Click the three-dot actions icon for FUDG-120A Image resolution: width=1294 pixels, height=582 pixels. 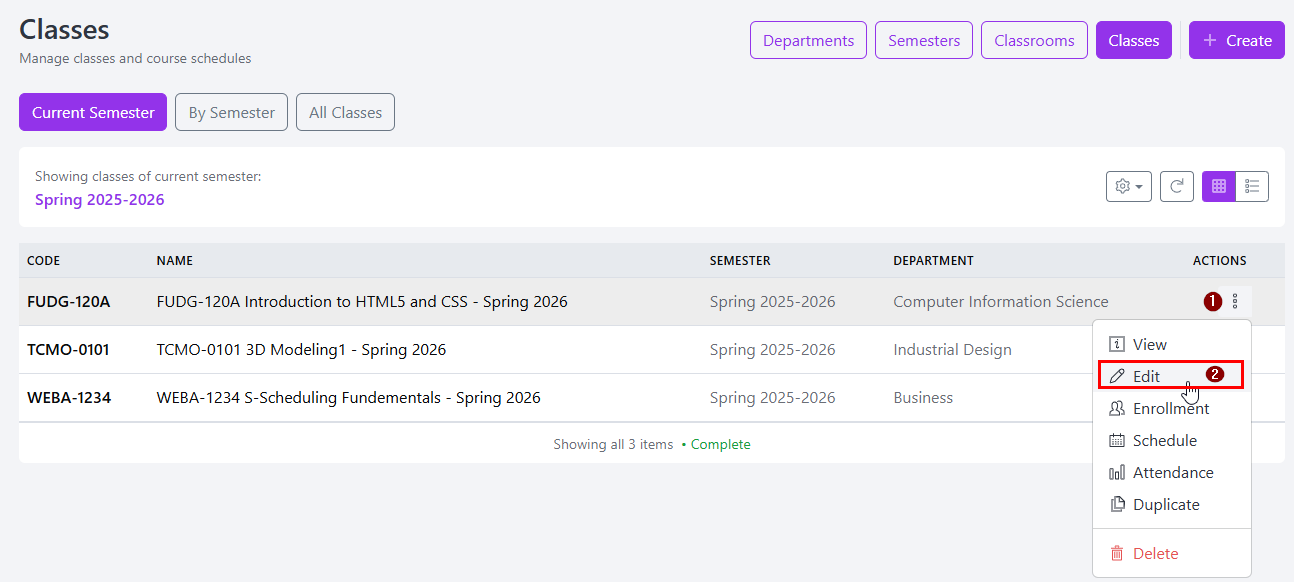point(1235,301)
